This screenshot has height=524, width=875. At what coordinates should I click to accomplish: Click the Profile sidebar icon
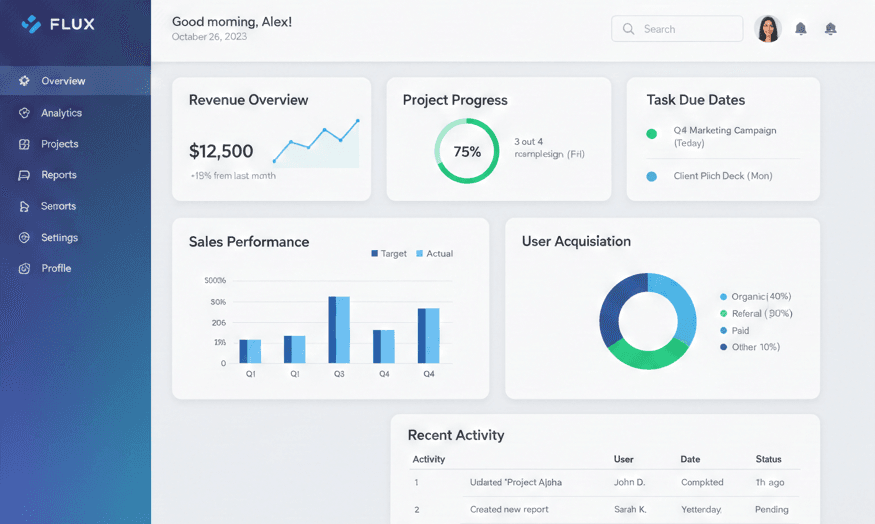(24, 269)
